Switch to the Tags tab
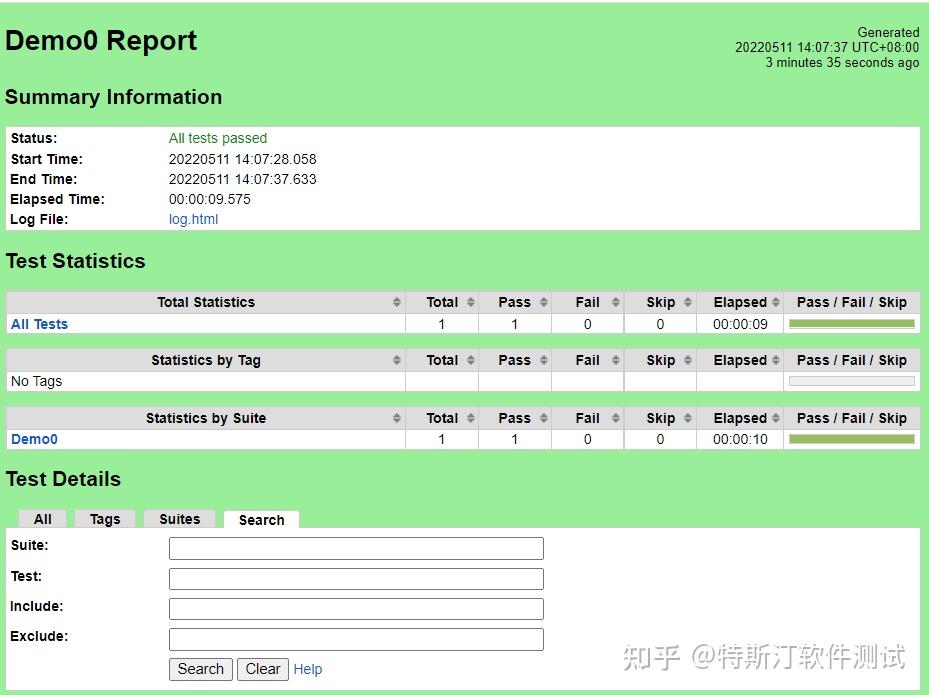The width and height of the screenshot is (929, 695). click(x=105, y=519)
